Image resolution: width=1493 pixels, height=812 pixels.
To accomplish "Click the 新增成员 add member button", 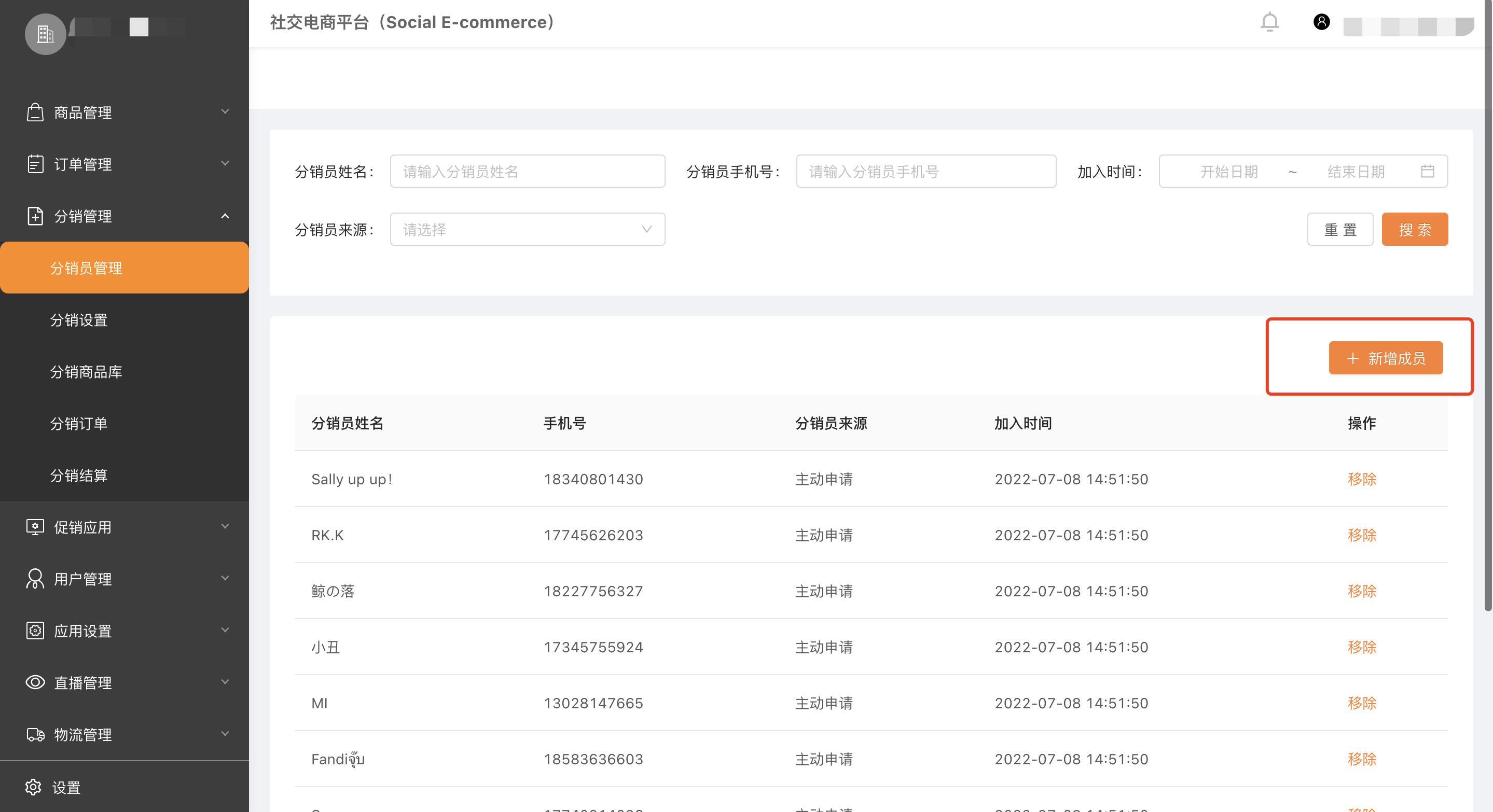I will [1385, 358].
